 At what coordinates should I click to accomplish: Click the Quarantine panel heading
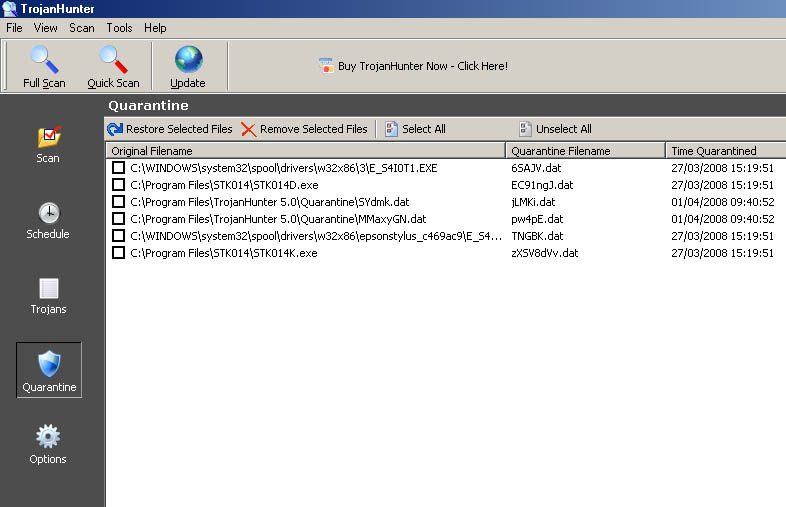coord(148,105)
